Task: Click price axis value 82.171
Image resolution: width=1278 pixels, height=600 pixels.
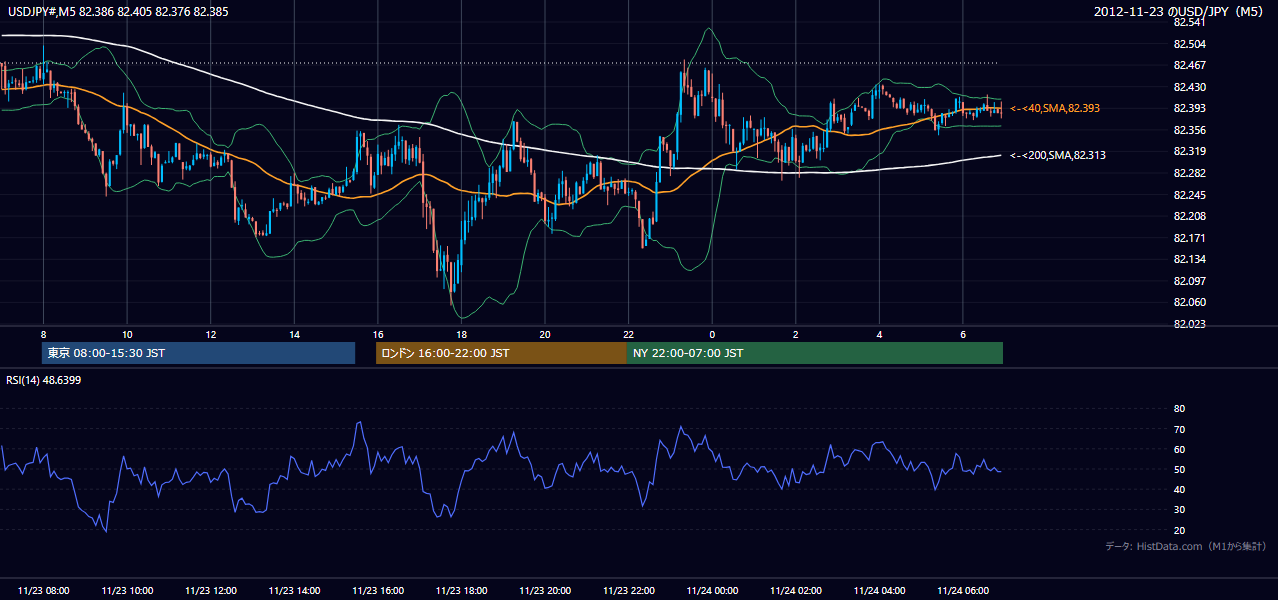Action: click(1188, 238)
